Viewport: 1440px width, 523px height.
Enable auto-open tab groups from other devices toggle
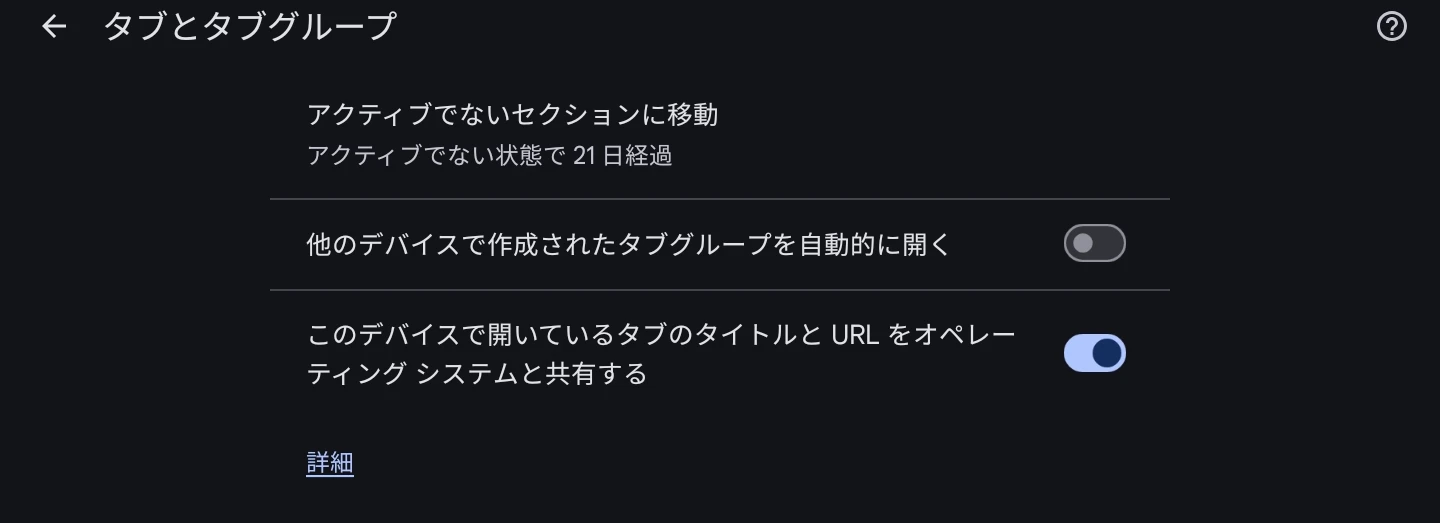pyautogui.click(x=1094, y=243)
